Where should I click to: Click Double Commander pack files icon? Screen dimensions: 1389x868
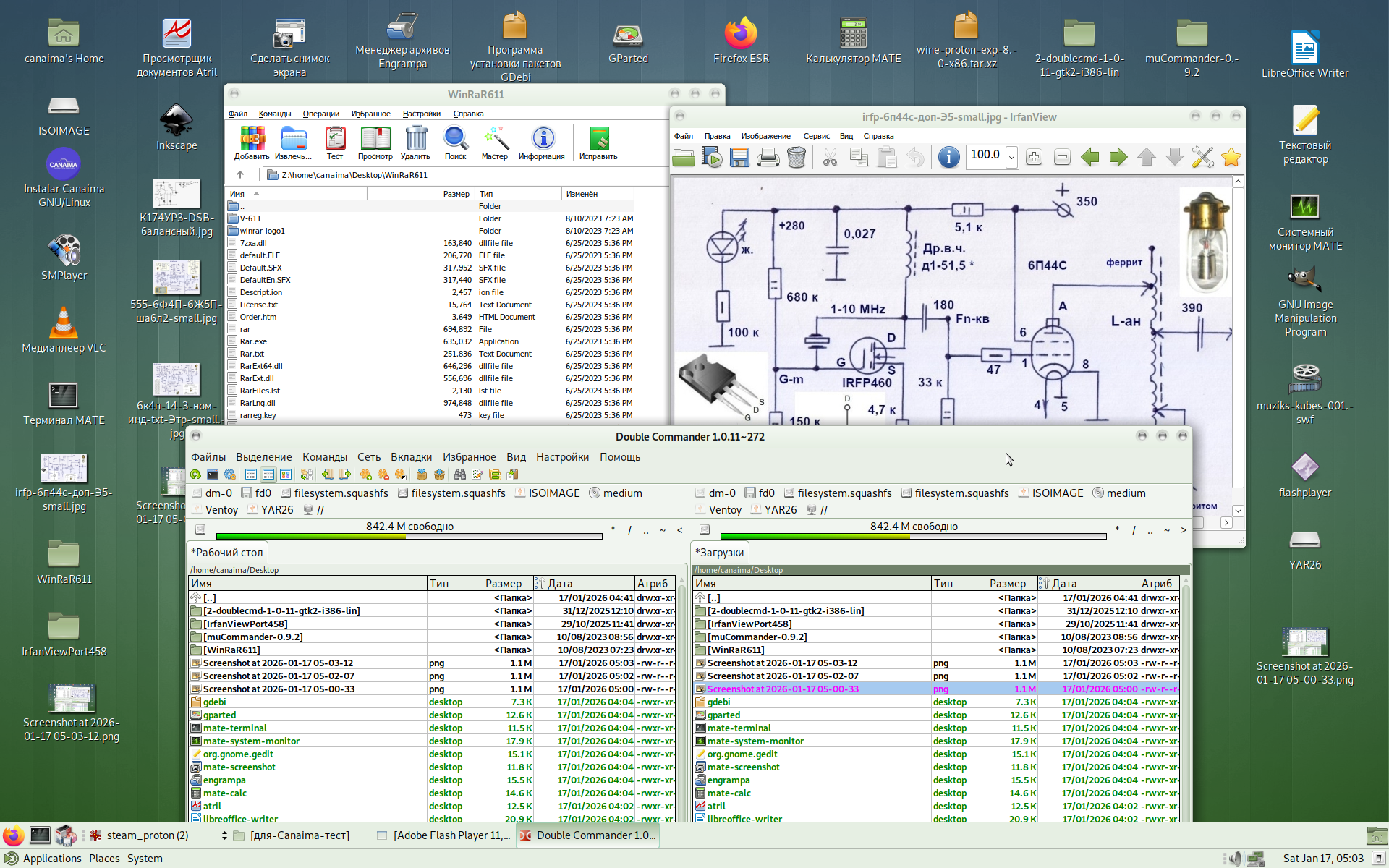(422, 475)
